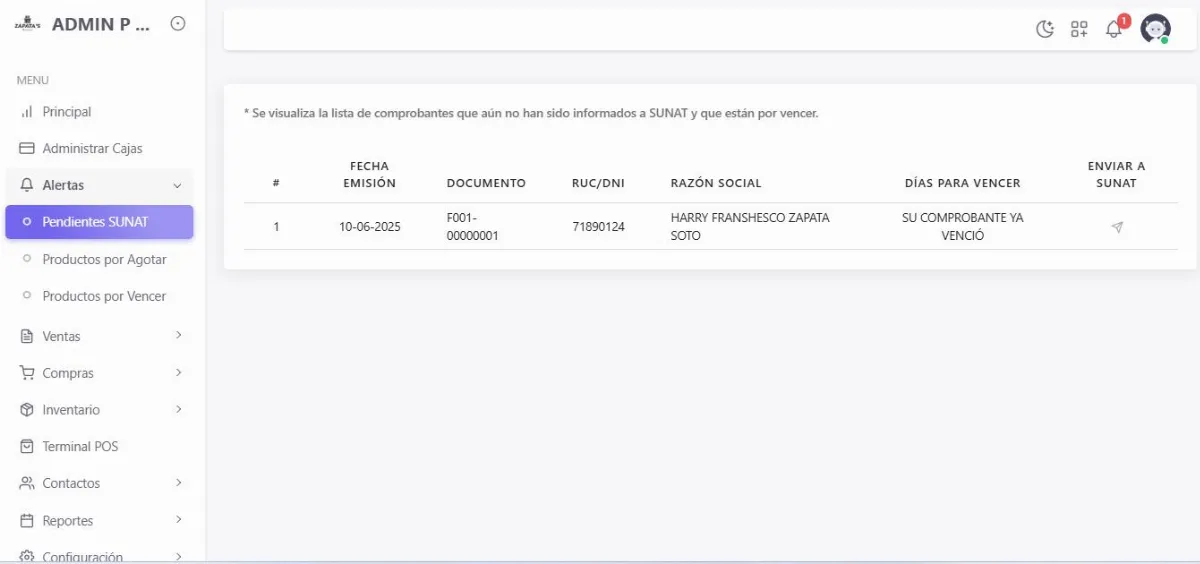This screenshot has height=564, width=1200.
Task: Click the Alertas menu label
Action: [x=63, y=185]
